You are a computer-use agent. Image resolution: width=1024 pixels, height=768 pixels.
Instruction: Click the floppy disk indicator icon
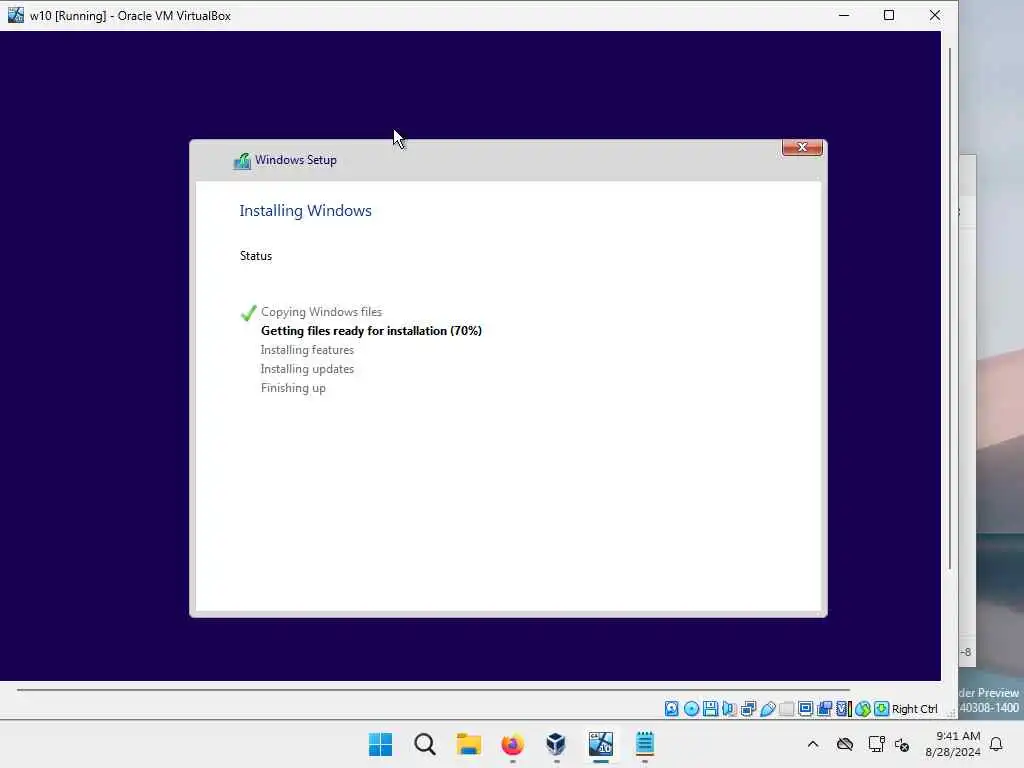coord(710,709)
